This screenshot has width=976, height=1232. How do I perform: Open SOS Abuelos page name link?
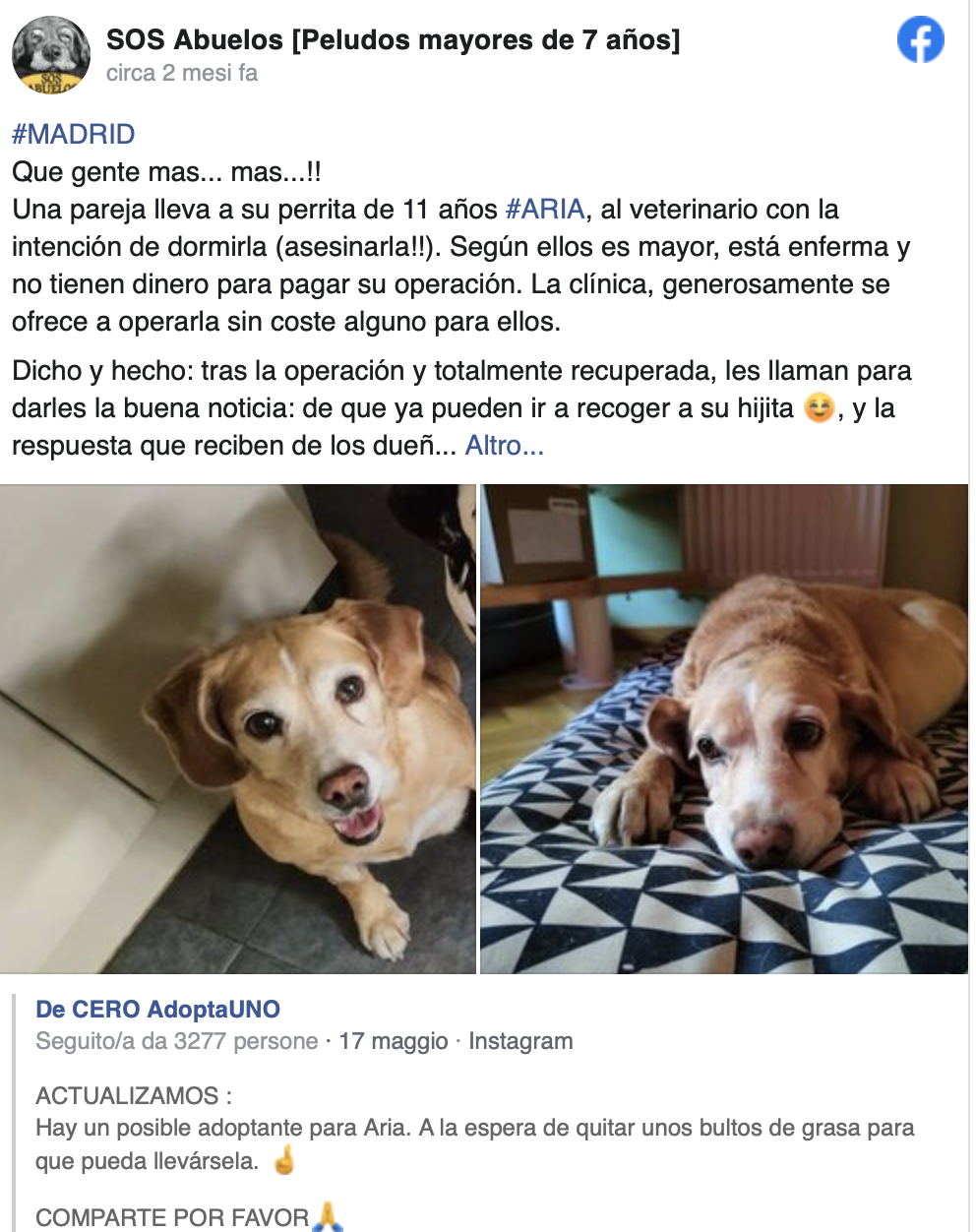393,39
